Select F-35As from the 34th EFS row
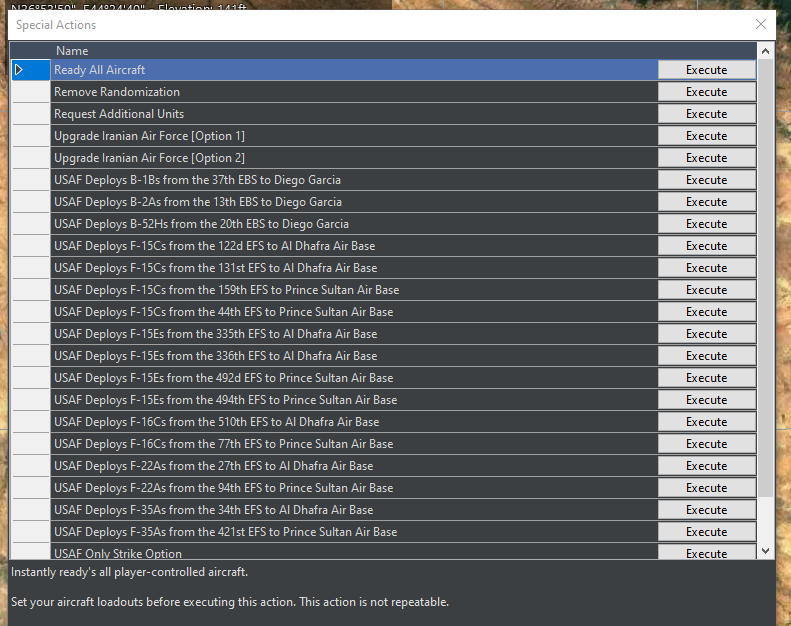 354,510
